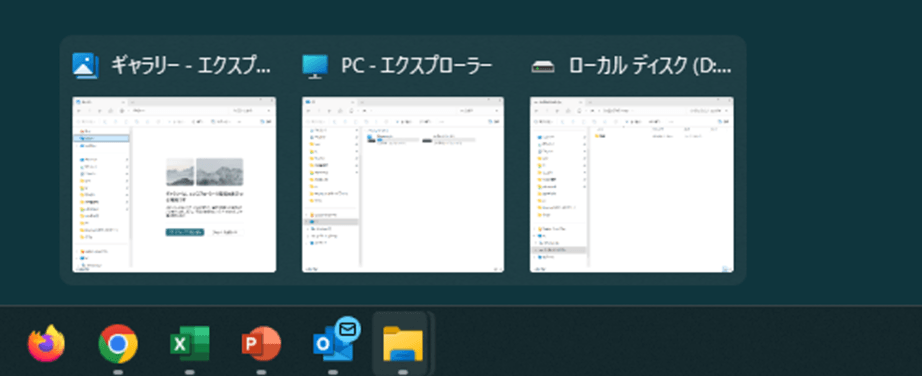Click the PC monitor icon in preview header
The height and width of the screenshot is (376, 922).
(315, 66)
